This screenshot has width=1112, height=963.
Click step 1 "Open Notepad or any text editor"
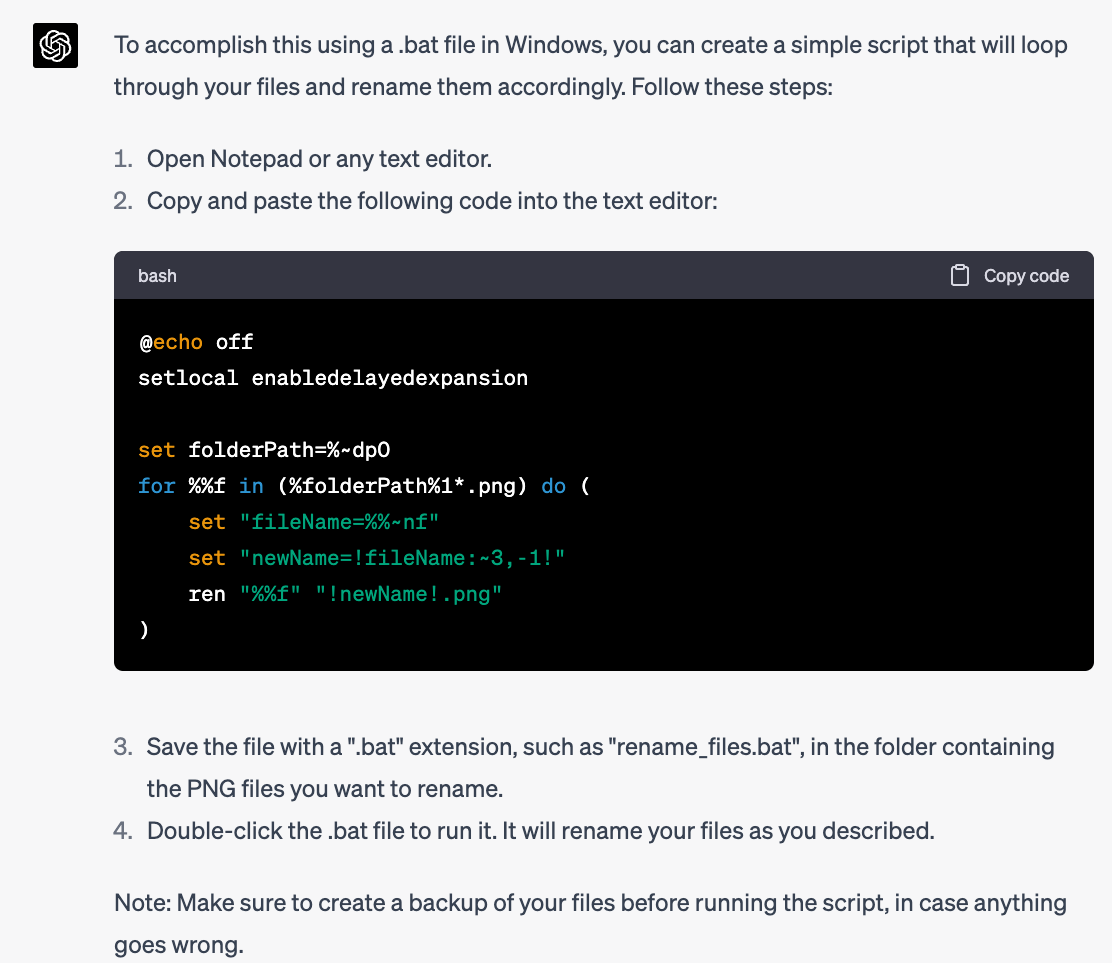click(319, 159)
